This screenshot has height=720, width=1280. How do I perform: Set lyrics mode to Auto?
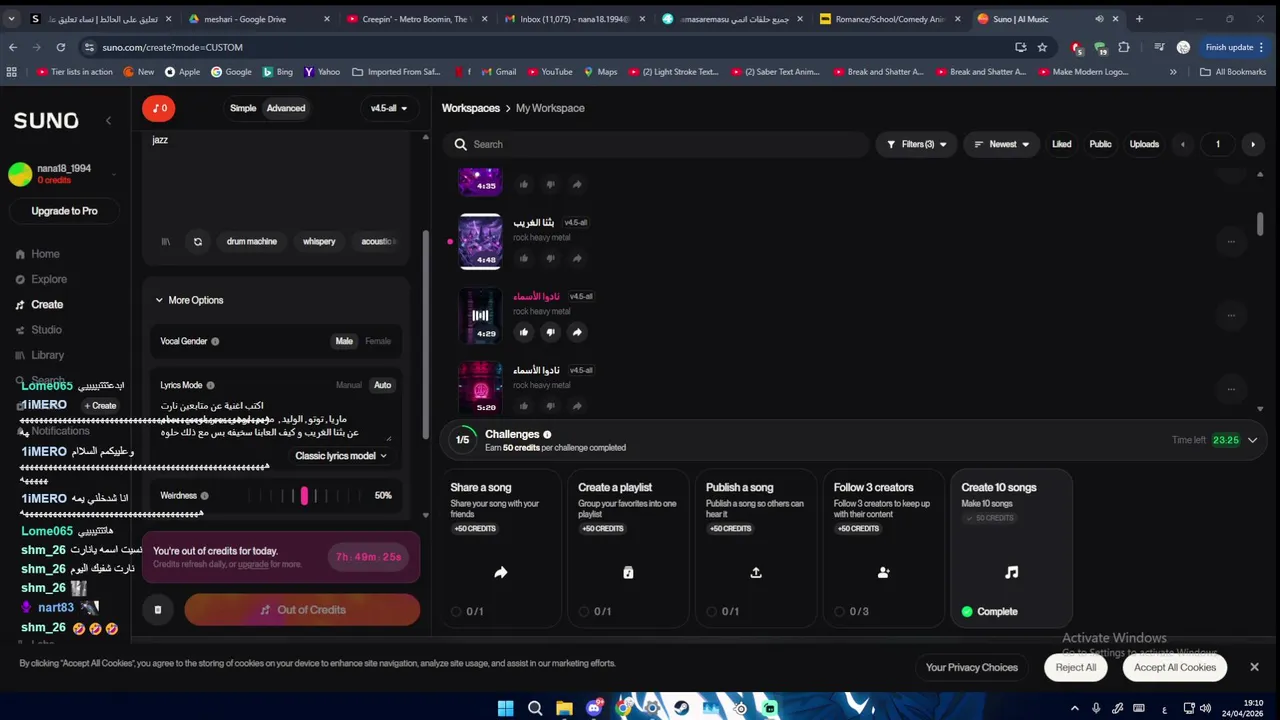(382, 385)
